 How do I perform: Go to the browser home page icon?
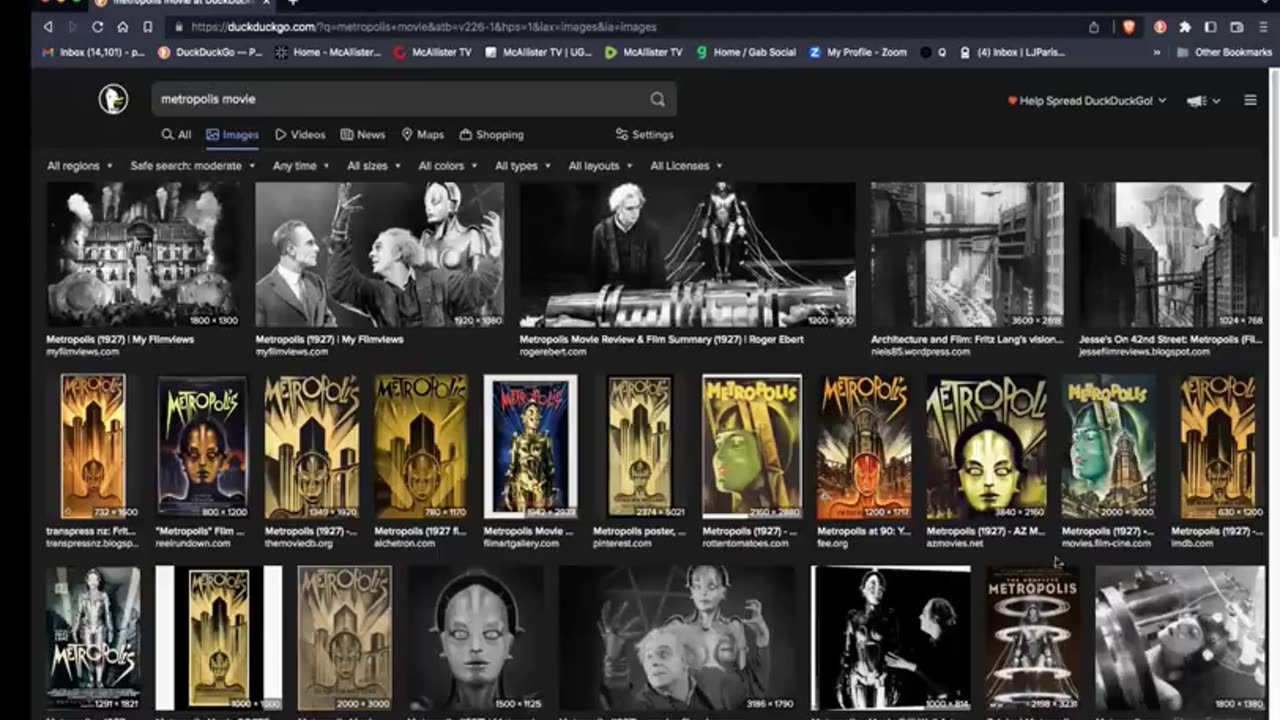coord(123,27)
